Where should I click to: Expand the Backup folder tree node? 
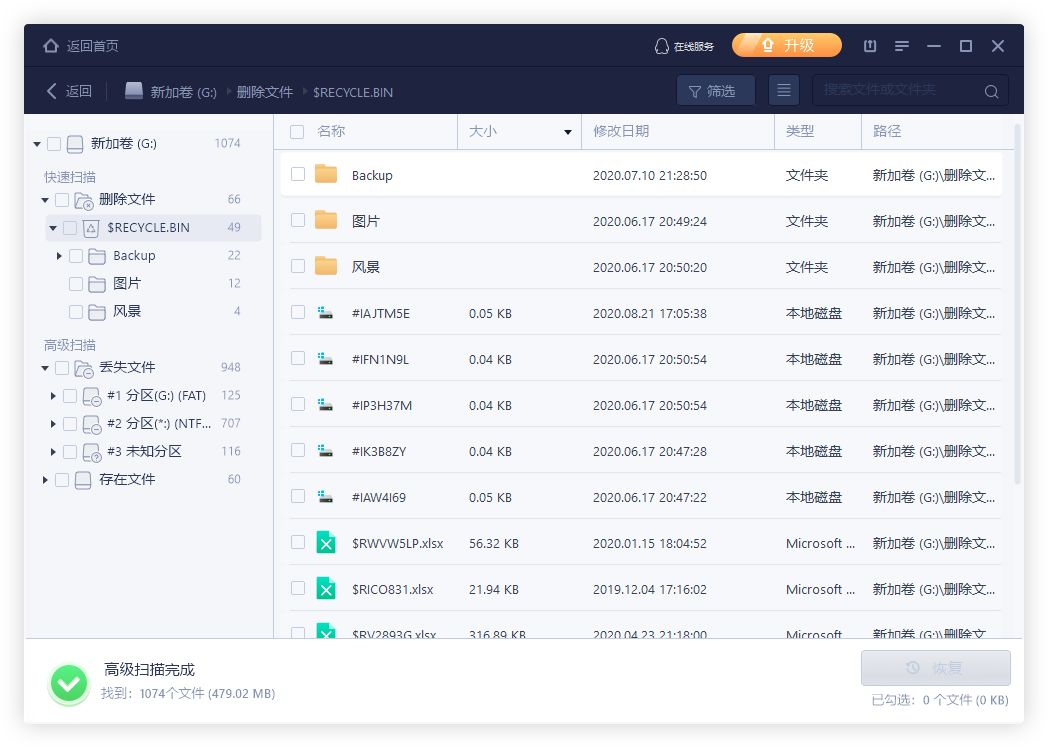click(60, 256)
